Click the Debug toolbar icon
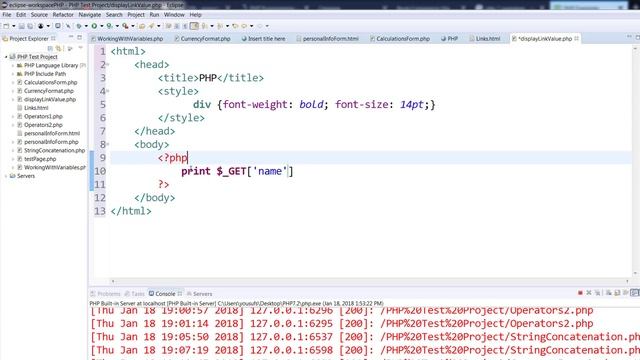Image resolution: width=640 pixels, height=360 pixels. pos(79,26)
